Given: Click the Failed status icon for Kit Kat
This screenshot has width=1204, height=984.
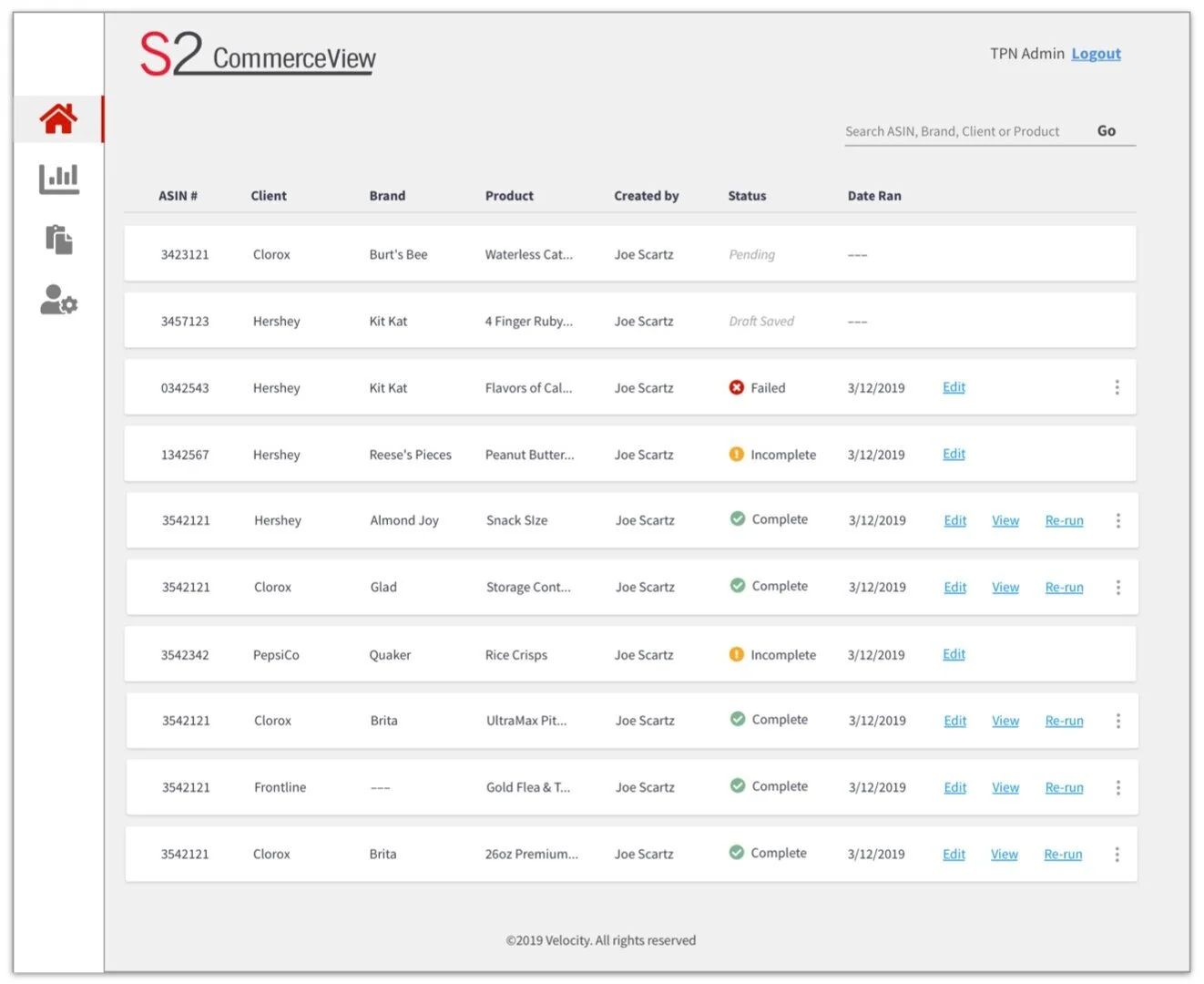Looking at the screenshot, I should (737, 387).
